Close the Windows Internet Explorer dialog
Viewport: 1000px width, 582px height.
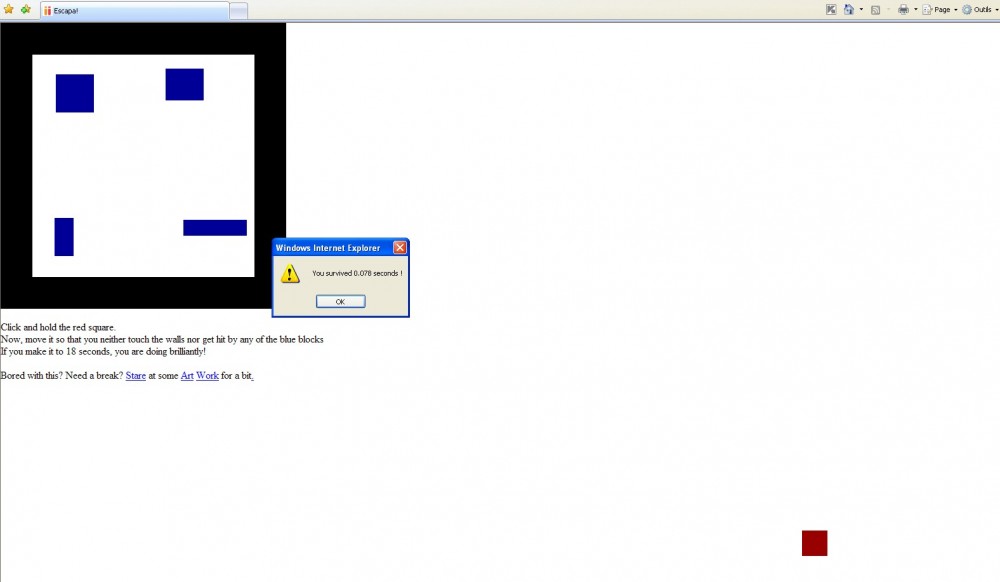coord(400,248)
